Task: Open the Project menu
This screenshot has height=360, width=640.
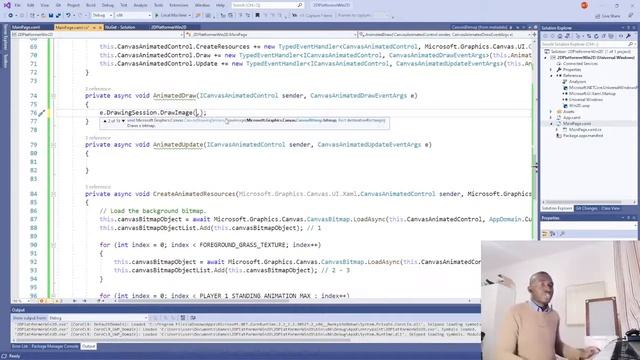Action: (x=73, y=5)
